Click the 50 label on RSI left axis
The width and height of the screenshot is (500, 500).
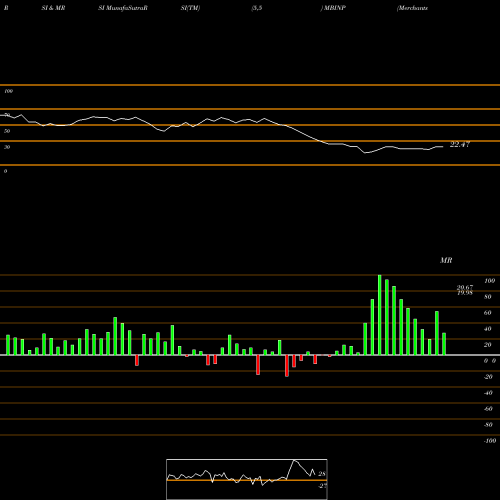[7, 131]
